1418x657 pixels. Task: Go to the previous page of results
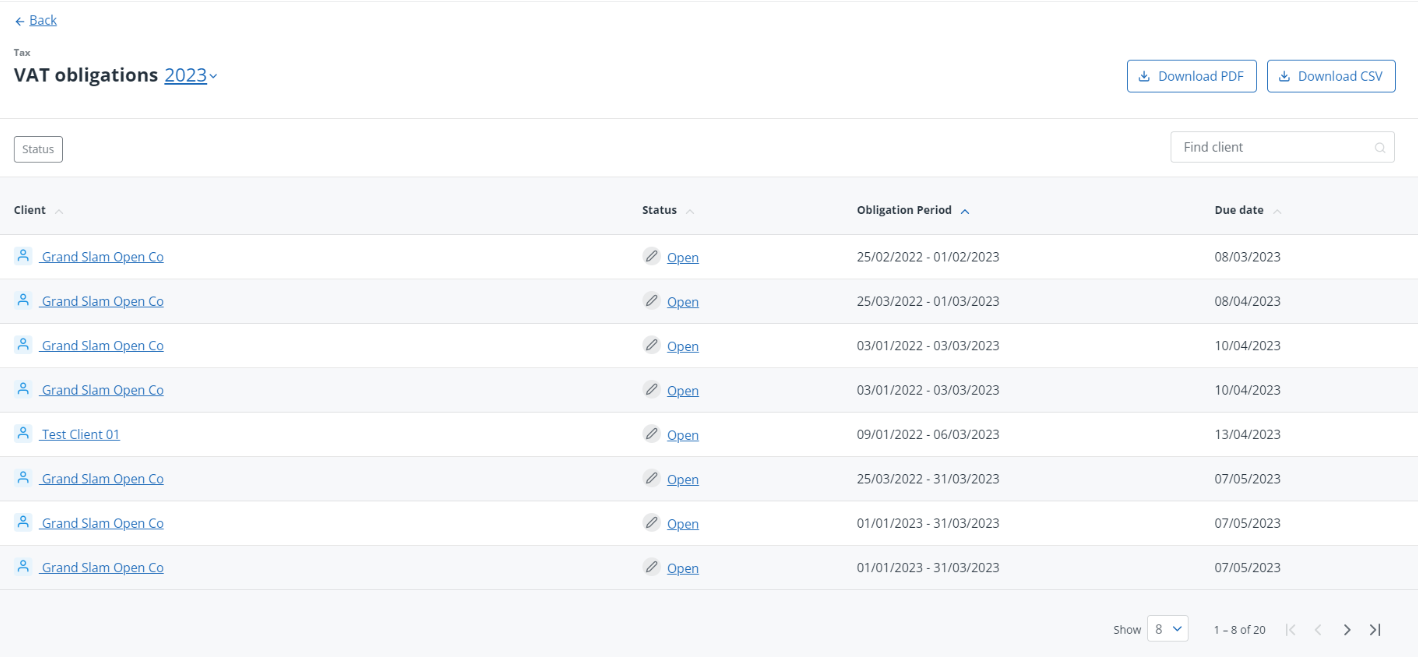(x=1318, y=630)
